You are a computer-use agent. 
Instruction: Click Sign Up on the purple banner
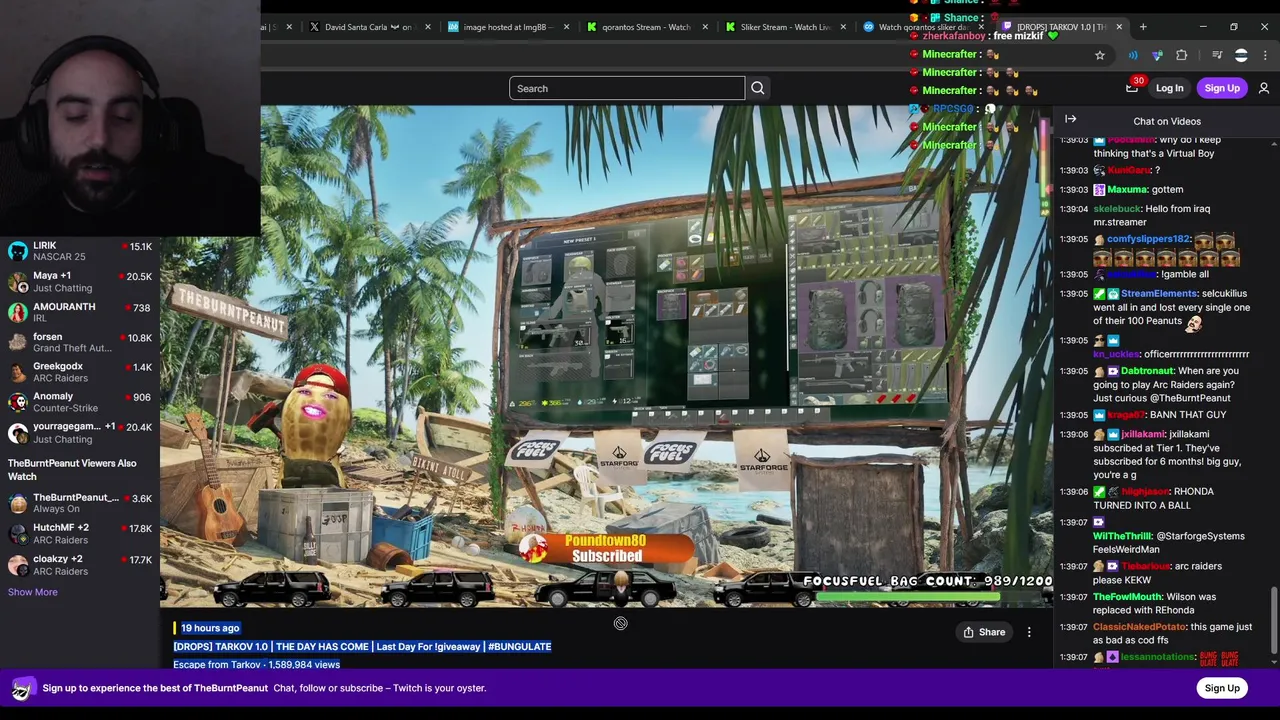[x=1222, y=688]
